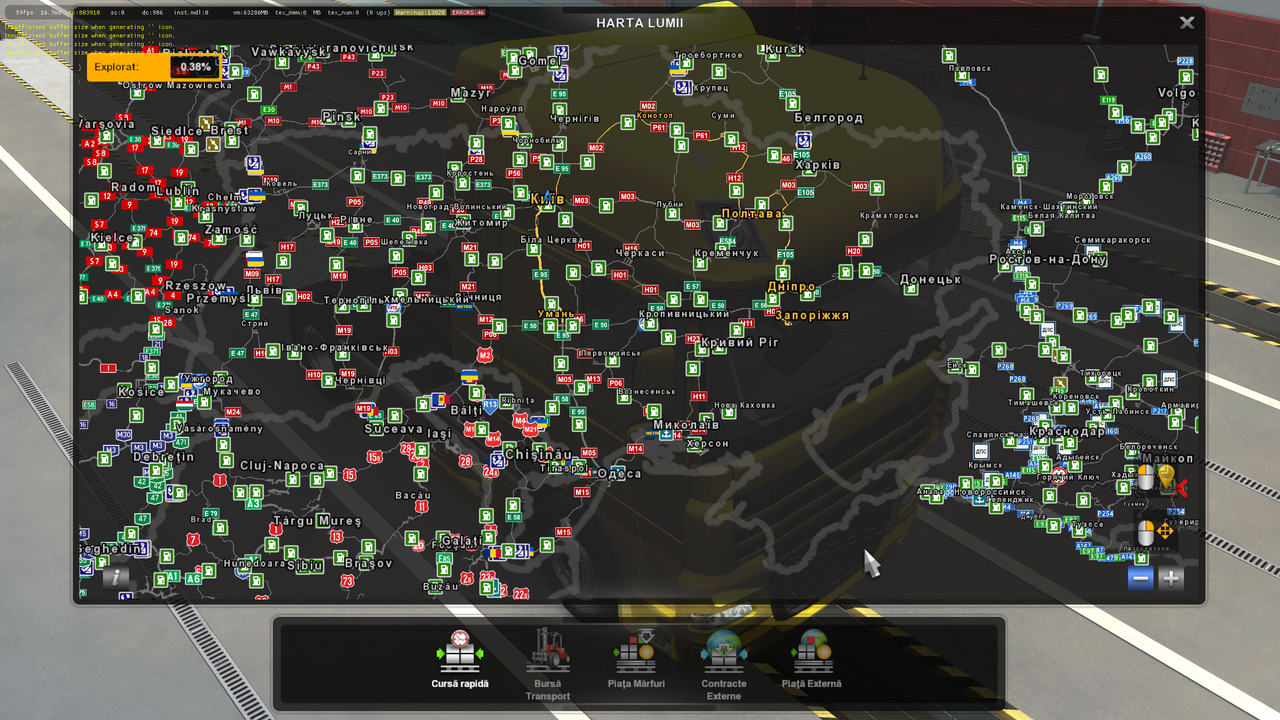This screenshot has width=1280, height=720.
Task: Click the Ростов-на-Дону city label
Action: [1048, 259]
